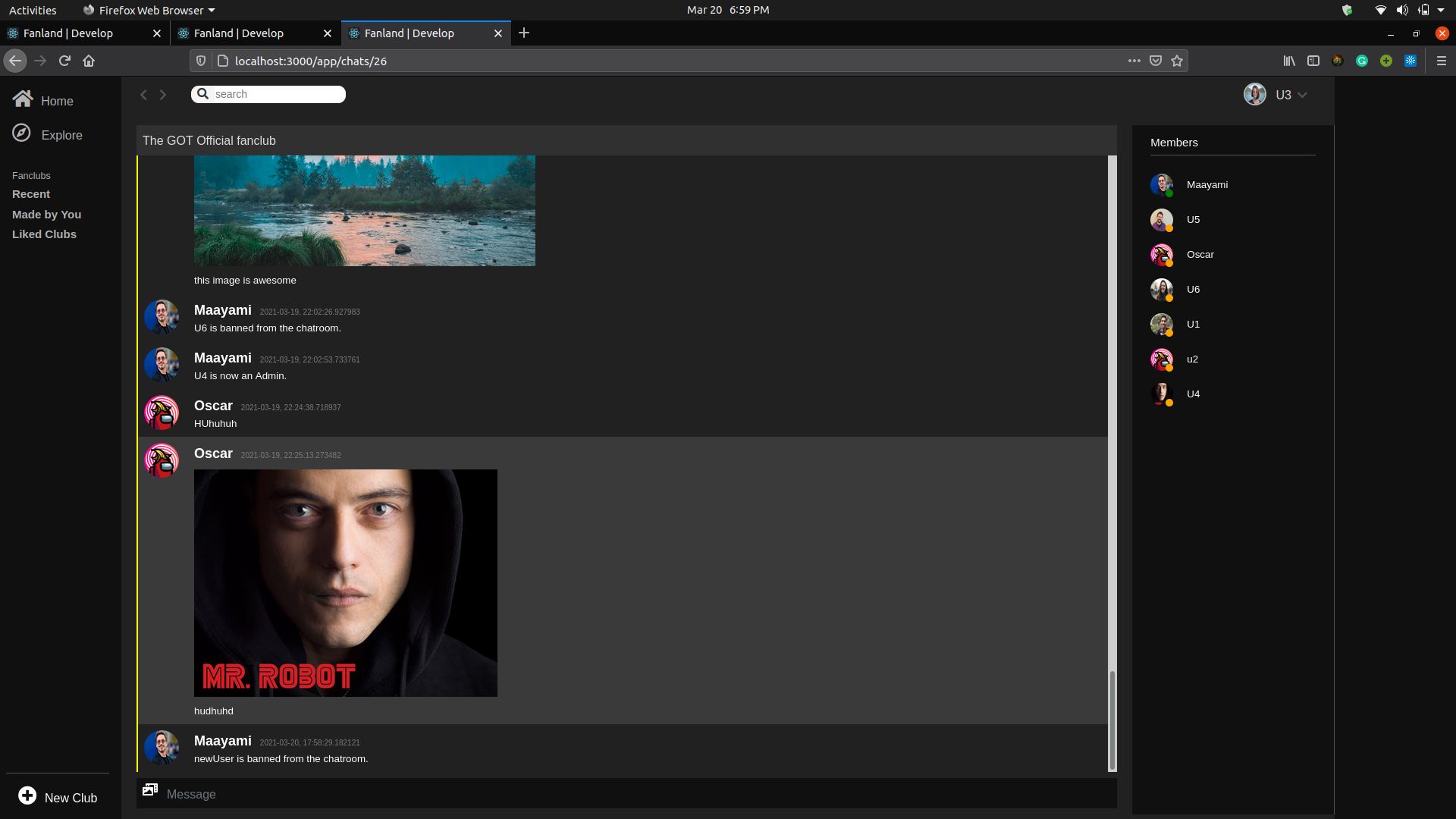Open the Activities menu
This screenshot has height=819, width=1456.
(33, 10)
